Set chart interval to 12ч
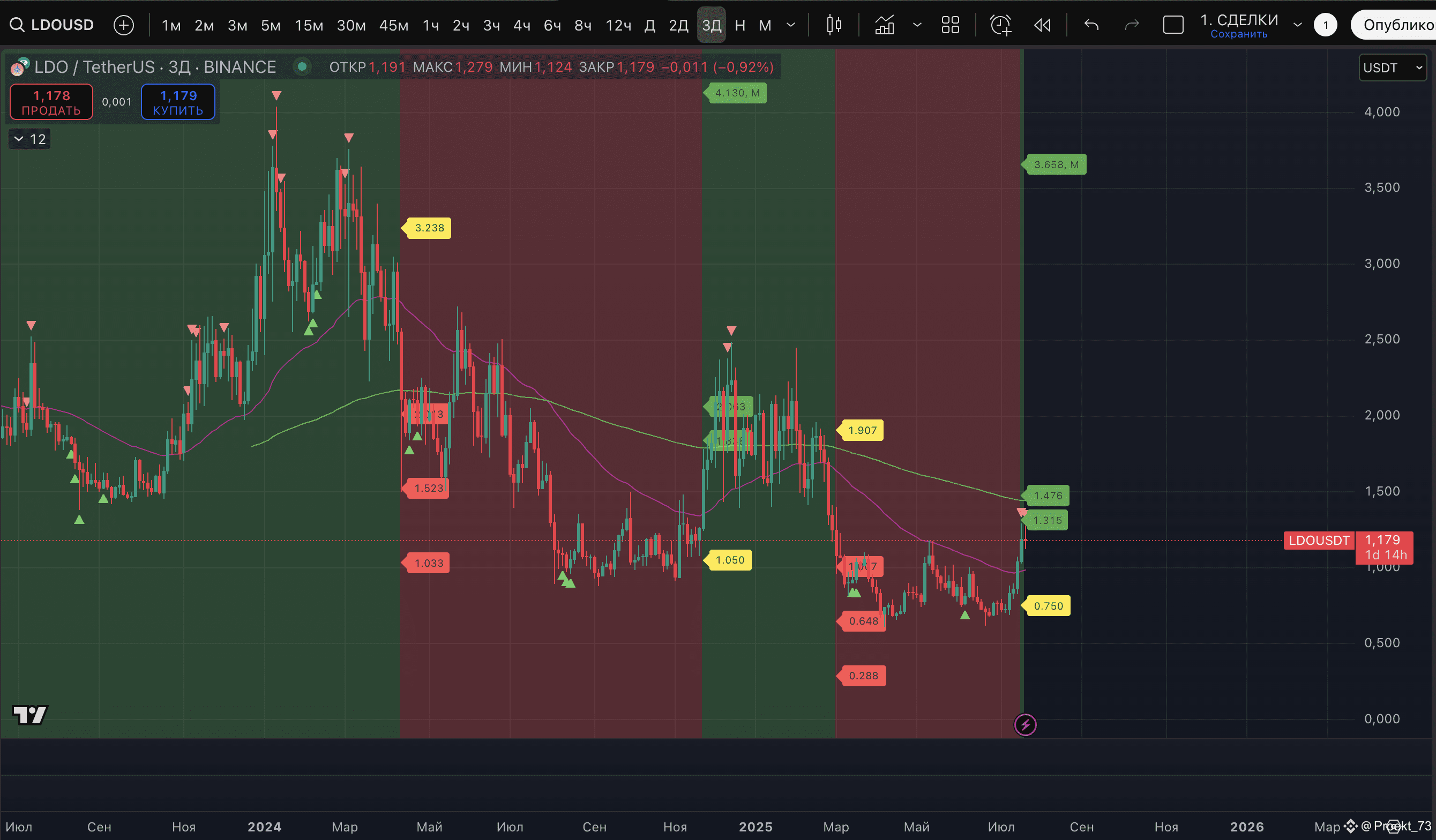 pyautogui.click(x=618, y=26)
